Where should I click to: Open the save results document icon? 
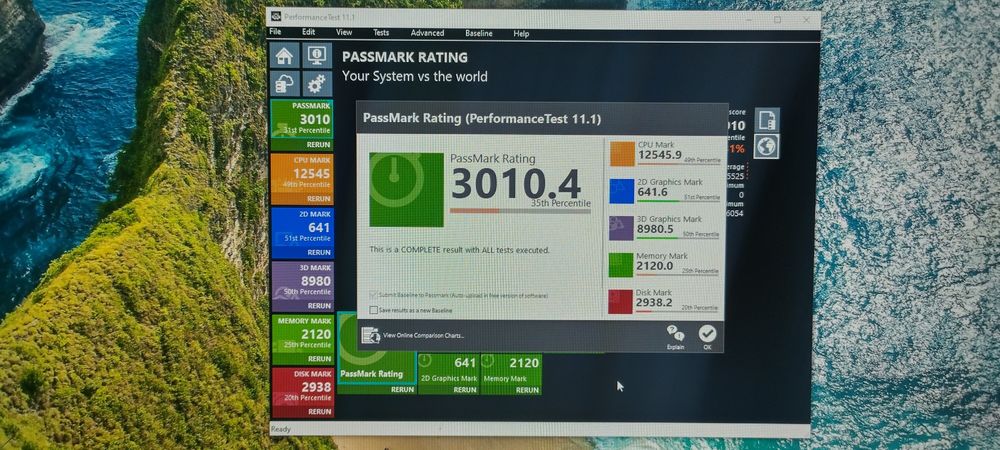point(767,119)
